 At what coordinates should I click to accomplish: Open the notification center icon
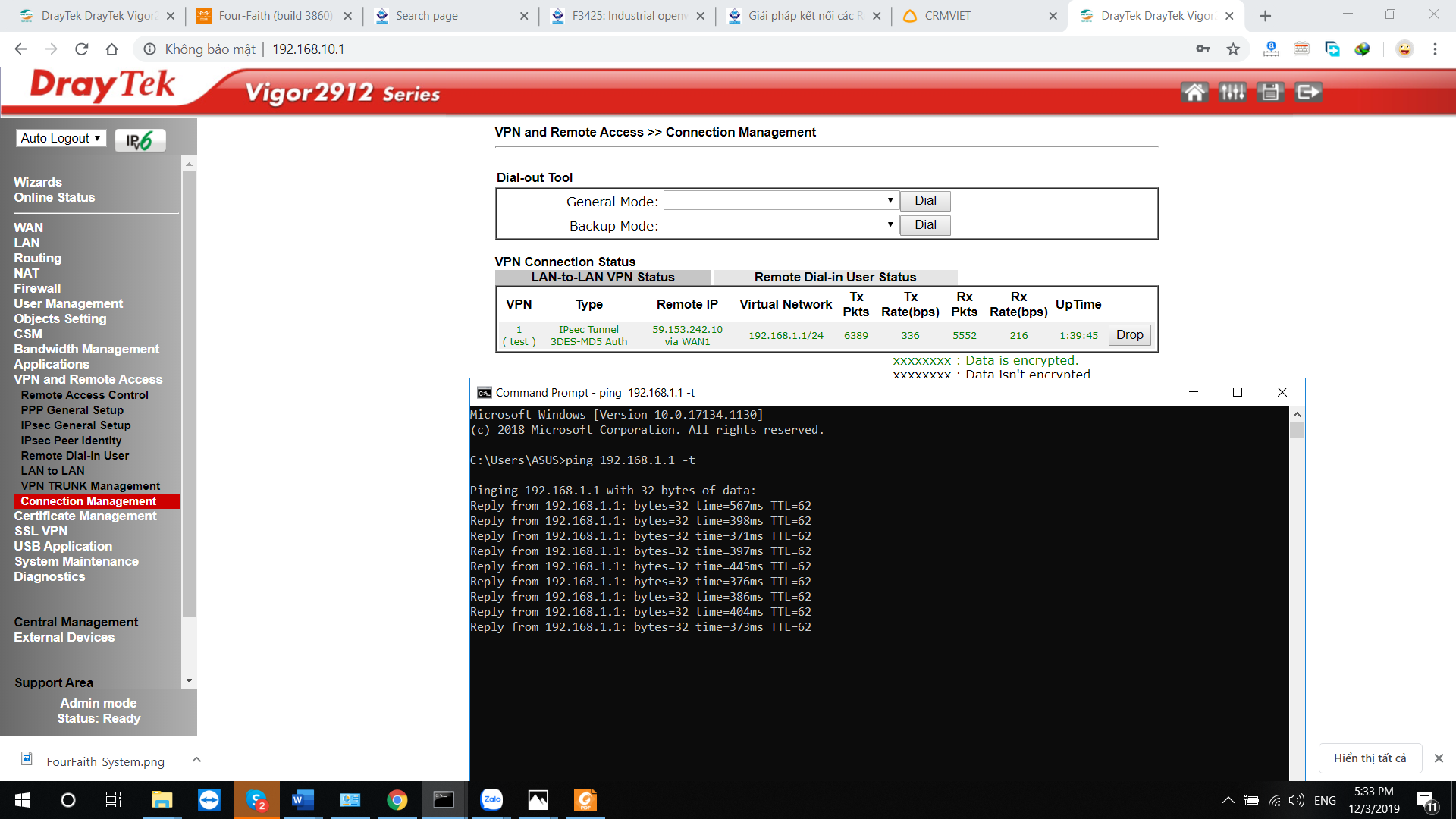click(x=1426, y=801)
